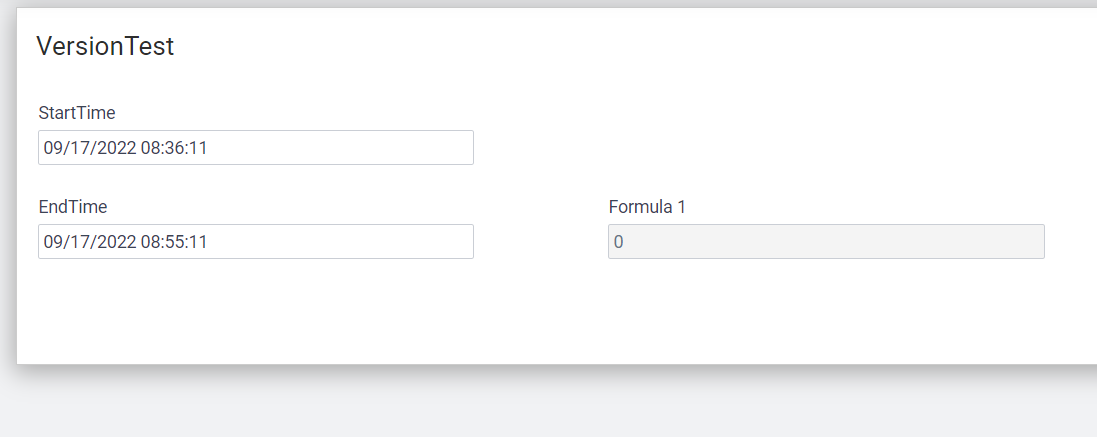Focus the StartTime input field

[x=255, y=147]
